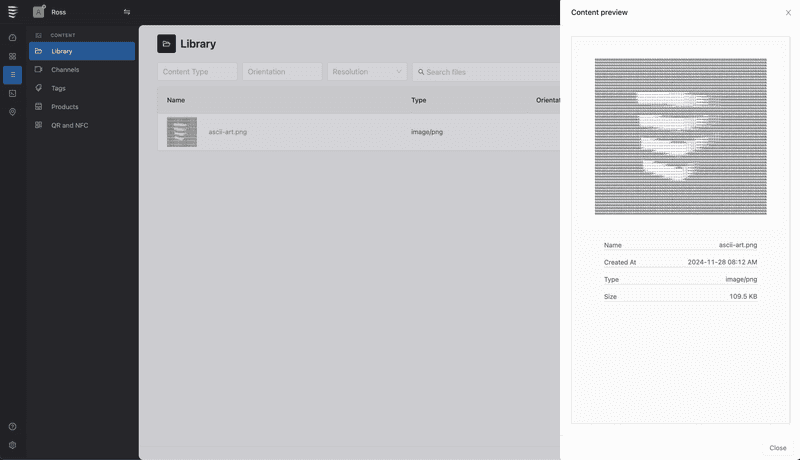Open the help question mark icon
Viewport: 800px width, 460px height.
tap(12, 427)
